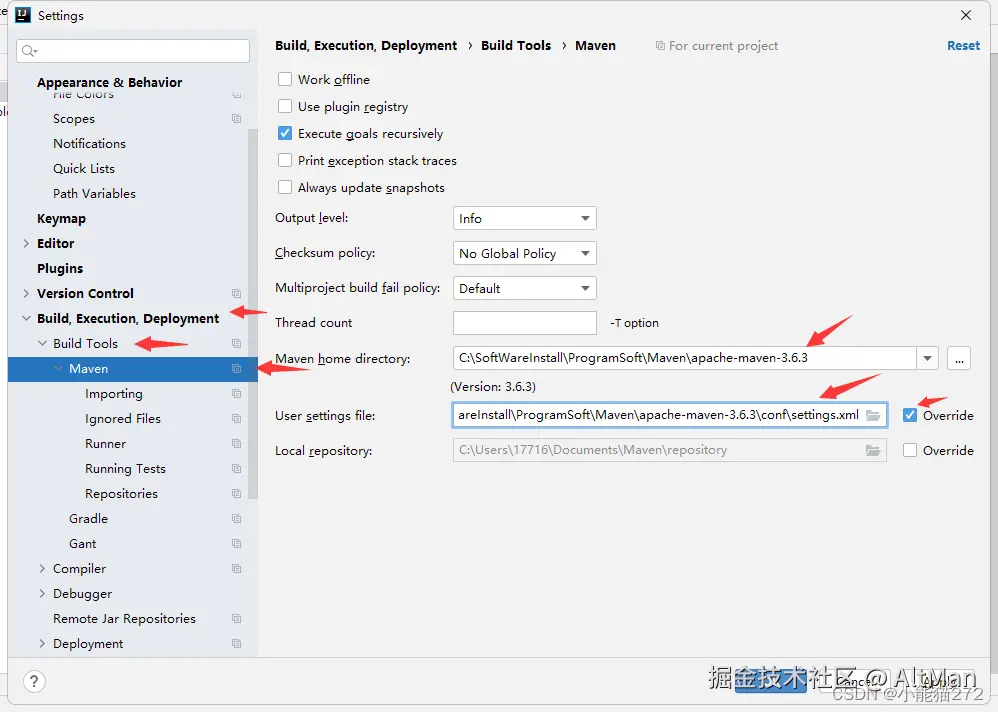Open Path Variables settings page
The height and width of the screenshot is (712, 998).
[x=94, y=193]
